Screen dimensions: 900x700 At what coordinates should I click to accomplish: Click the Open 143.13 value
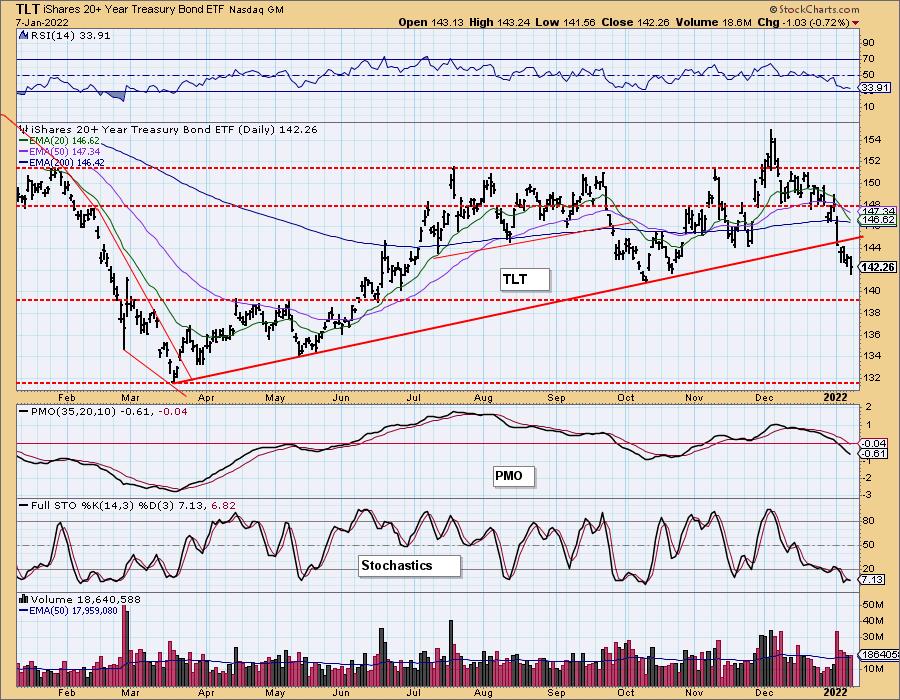click(x=432, y=22)
